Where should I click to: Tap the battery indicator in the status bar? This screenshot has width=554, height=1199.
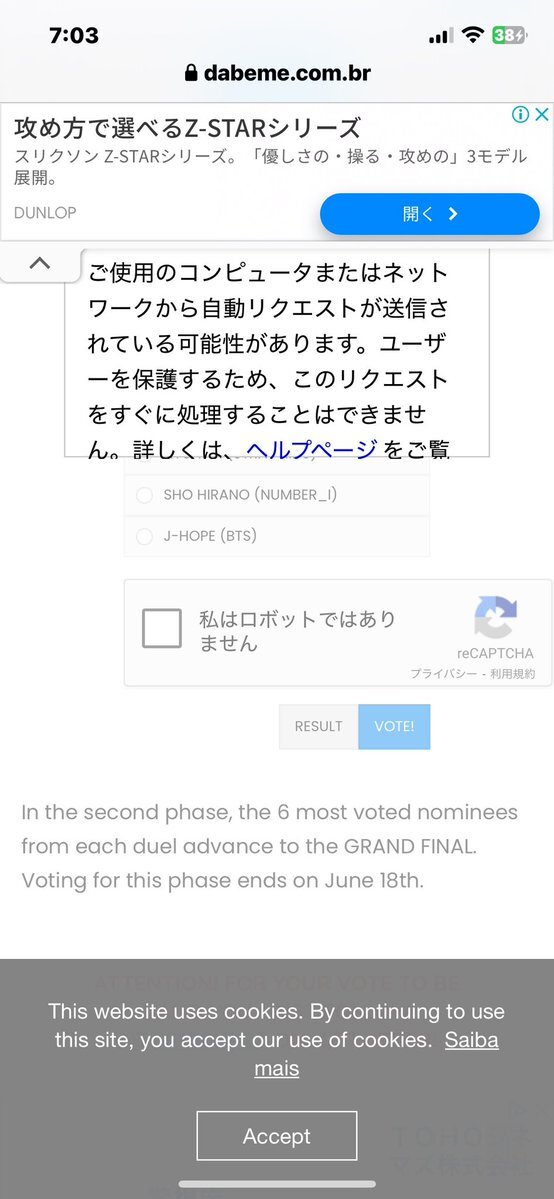coord(509,35)
